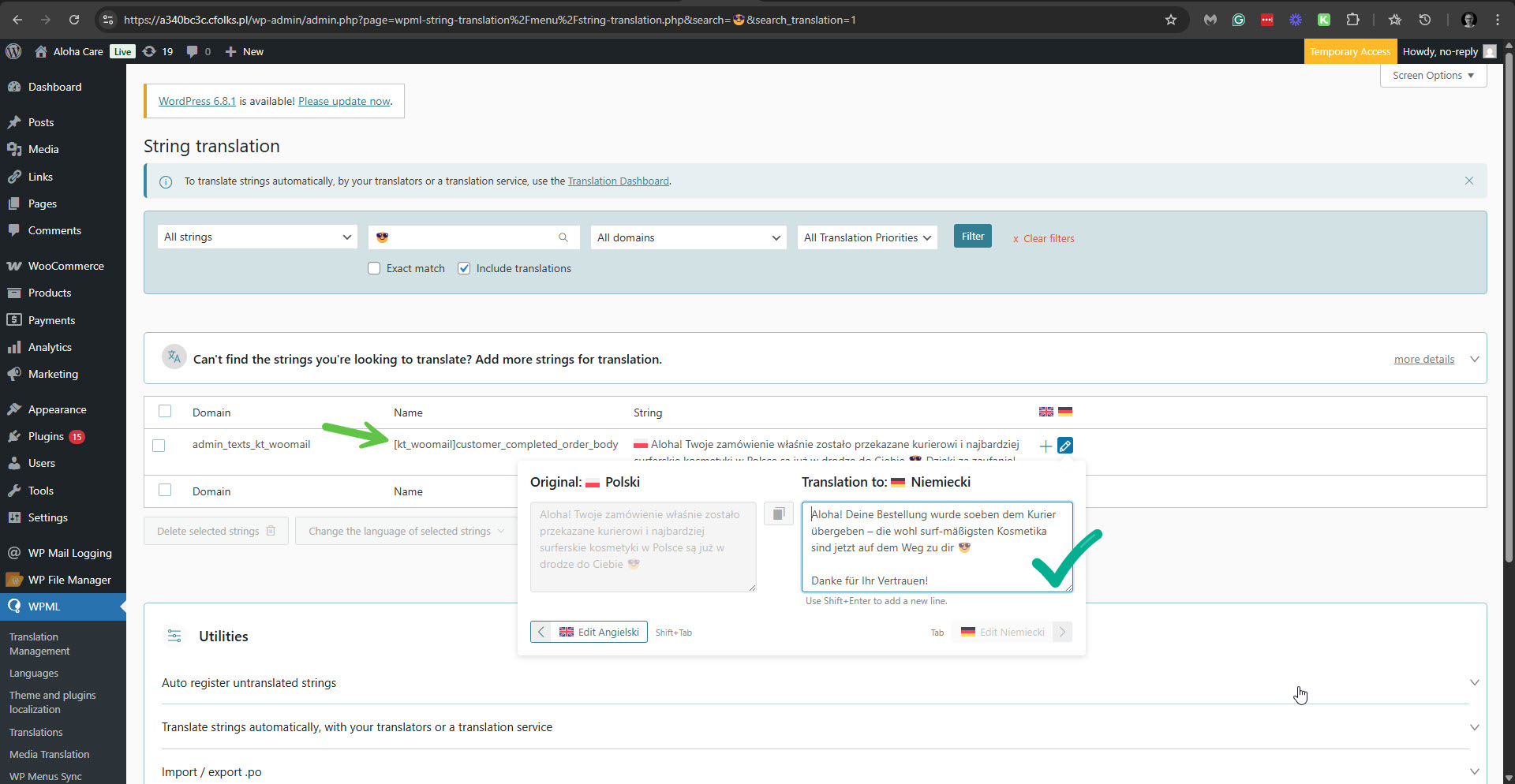Open Change the language of selected strings
1515x784 pixels.
point(406,531)
